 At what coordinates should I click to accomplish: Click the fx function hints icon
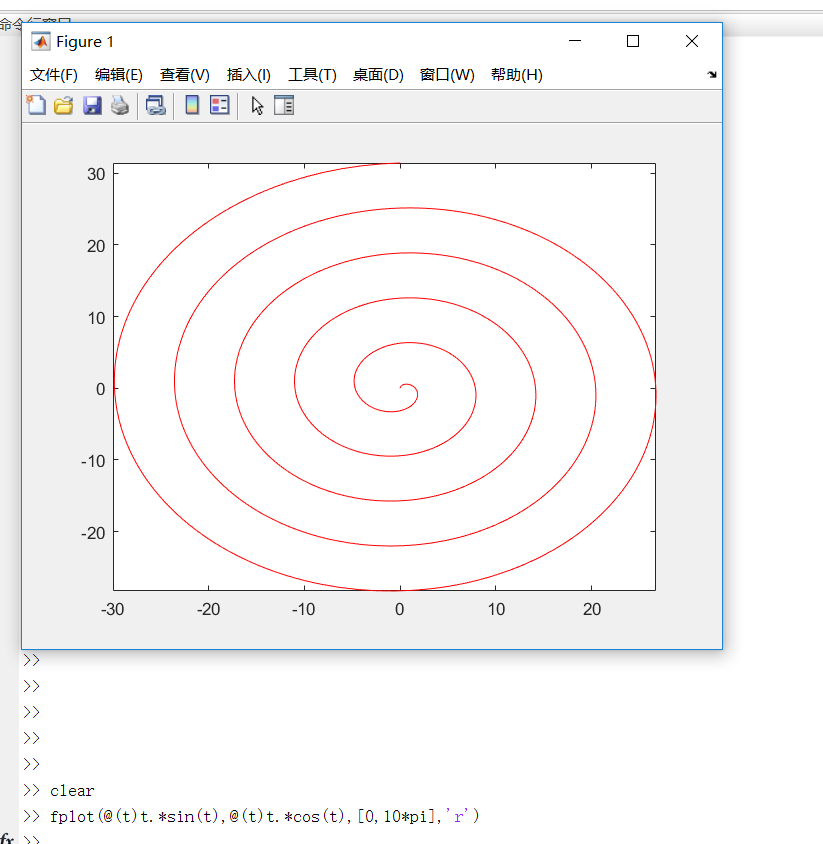tap(8, 836)
